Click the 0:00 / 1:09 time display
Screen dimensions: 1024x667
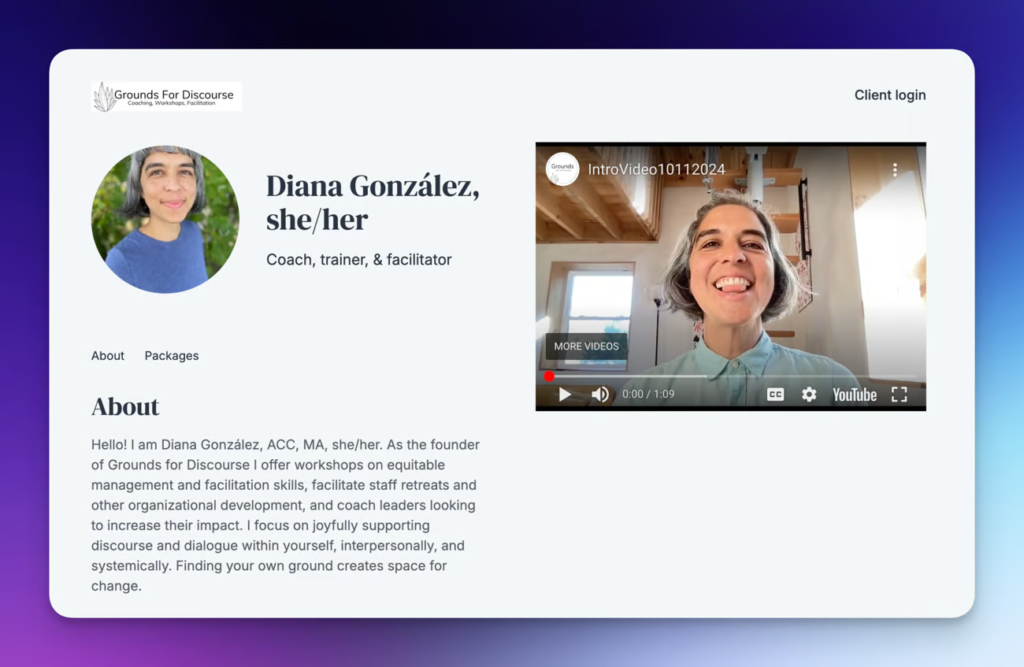[x=648, y=395]
